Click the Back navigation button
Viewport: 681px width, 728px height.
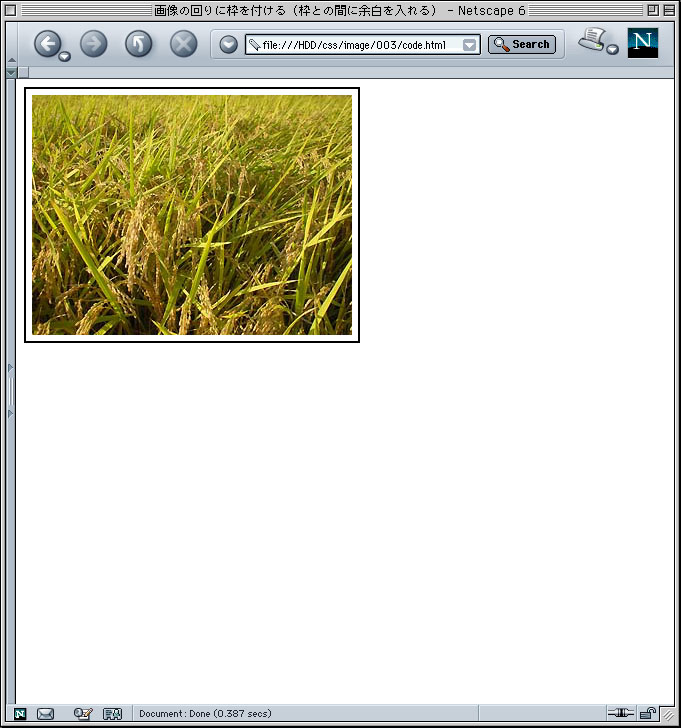[47, 44]
